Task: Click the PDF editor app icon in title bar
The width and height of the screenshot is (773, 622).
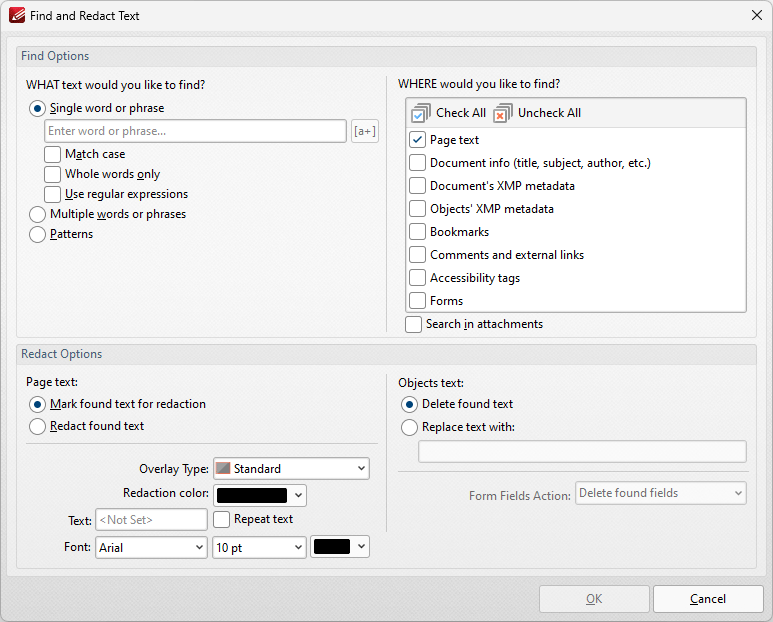Action: (17, 16)
